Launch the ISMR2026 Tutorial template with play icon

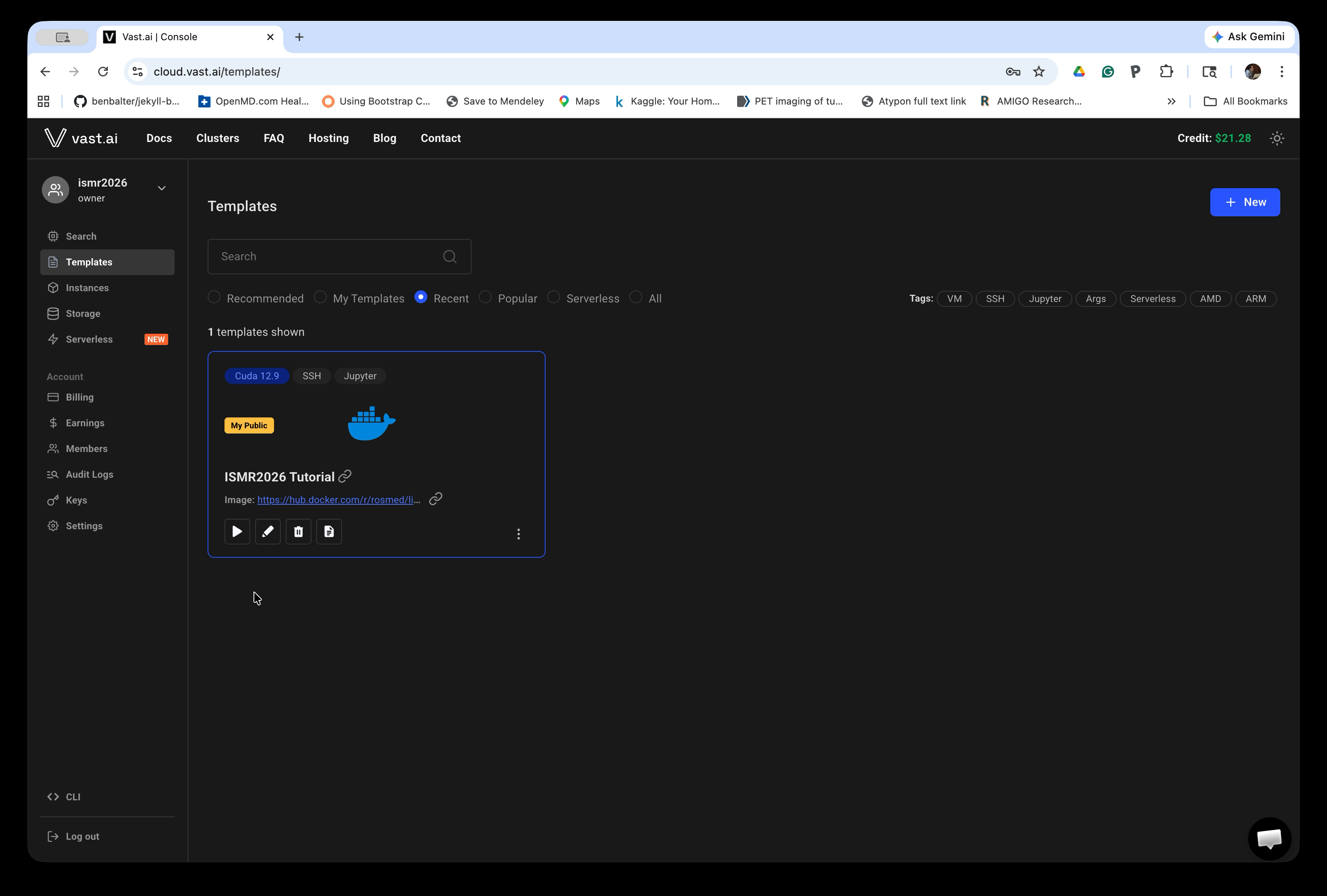(x=237, y=531)
